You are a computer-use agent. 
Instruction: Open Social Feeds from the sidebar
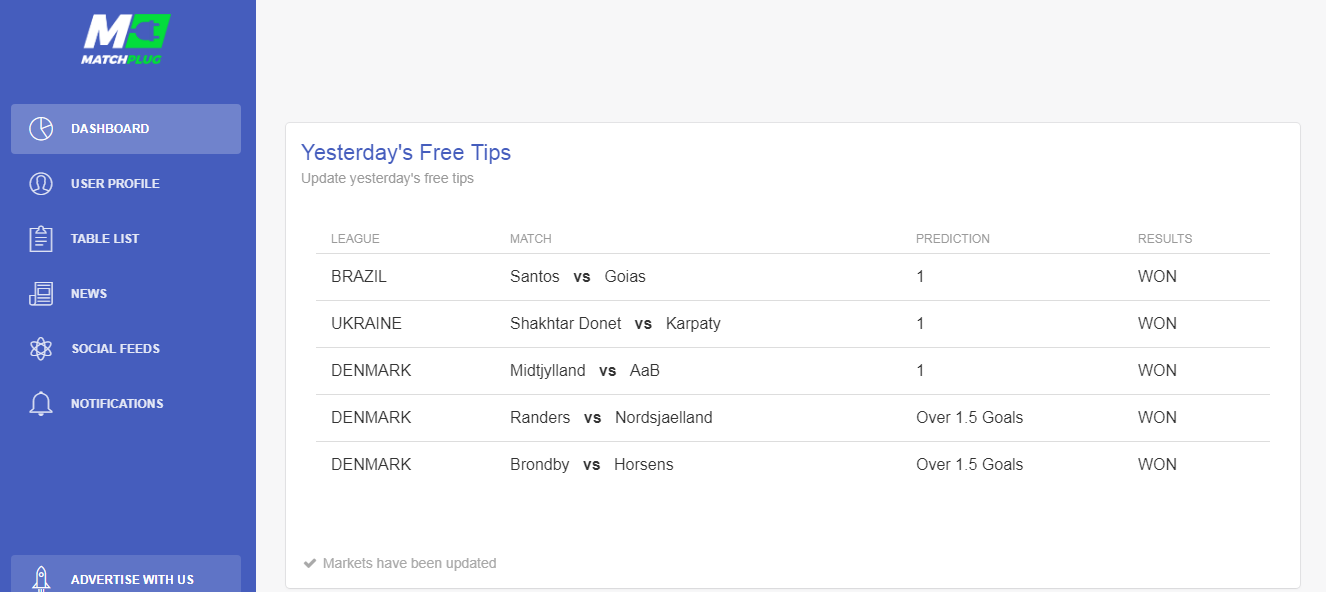(126, 349)
